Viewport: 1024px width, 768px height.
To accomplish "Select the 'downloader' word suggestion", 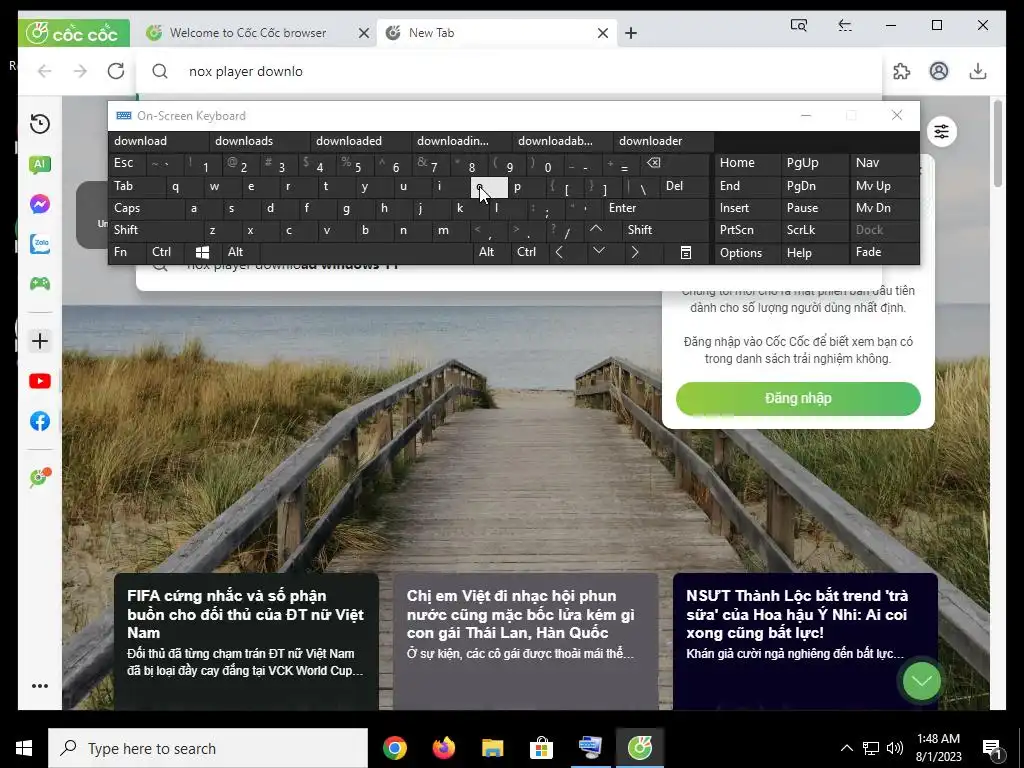I will point(664,141).
